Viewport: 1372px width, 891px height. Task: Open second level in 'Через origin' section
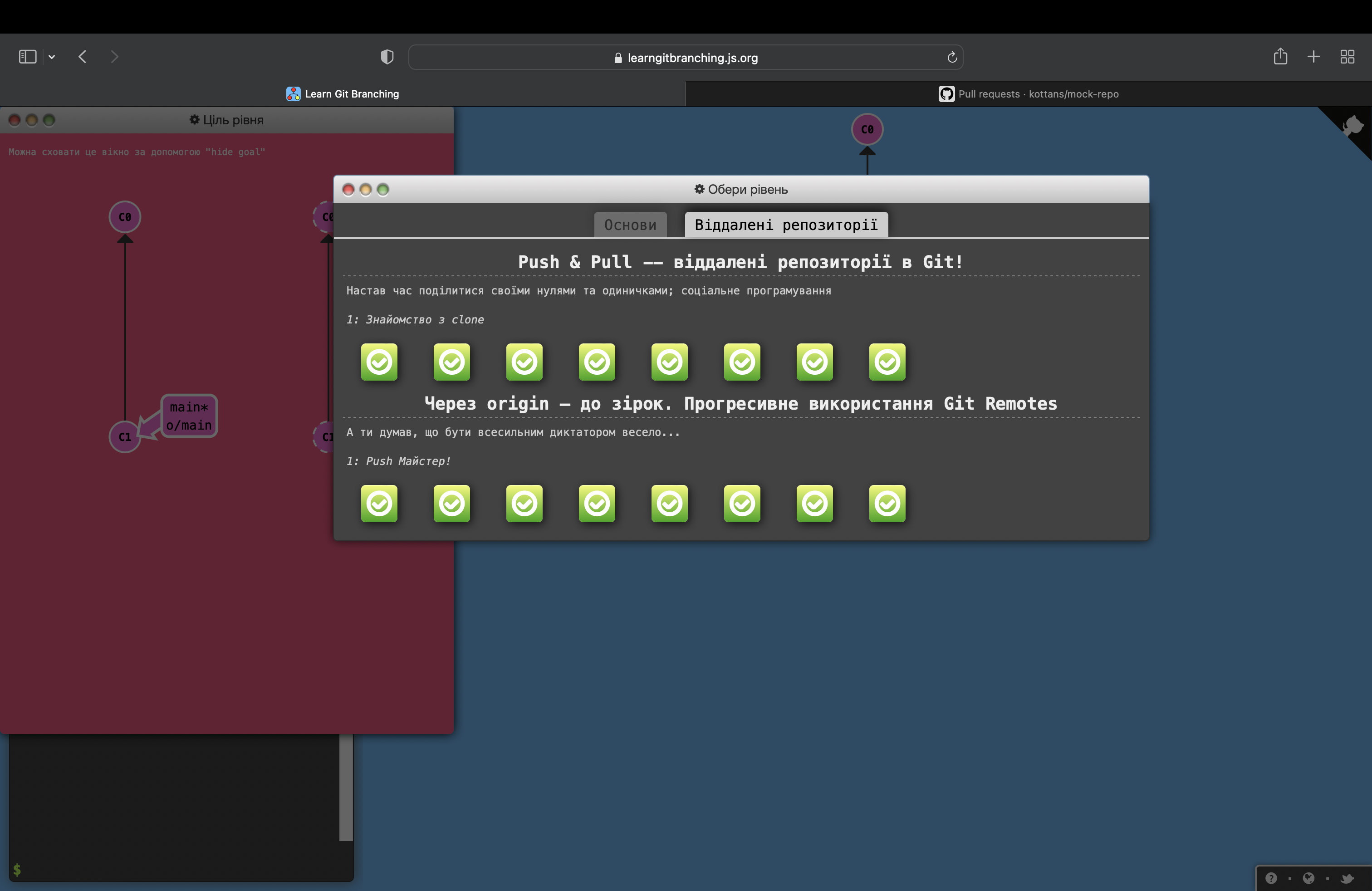(451, 504)
